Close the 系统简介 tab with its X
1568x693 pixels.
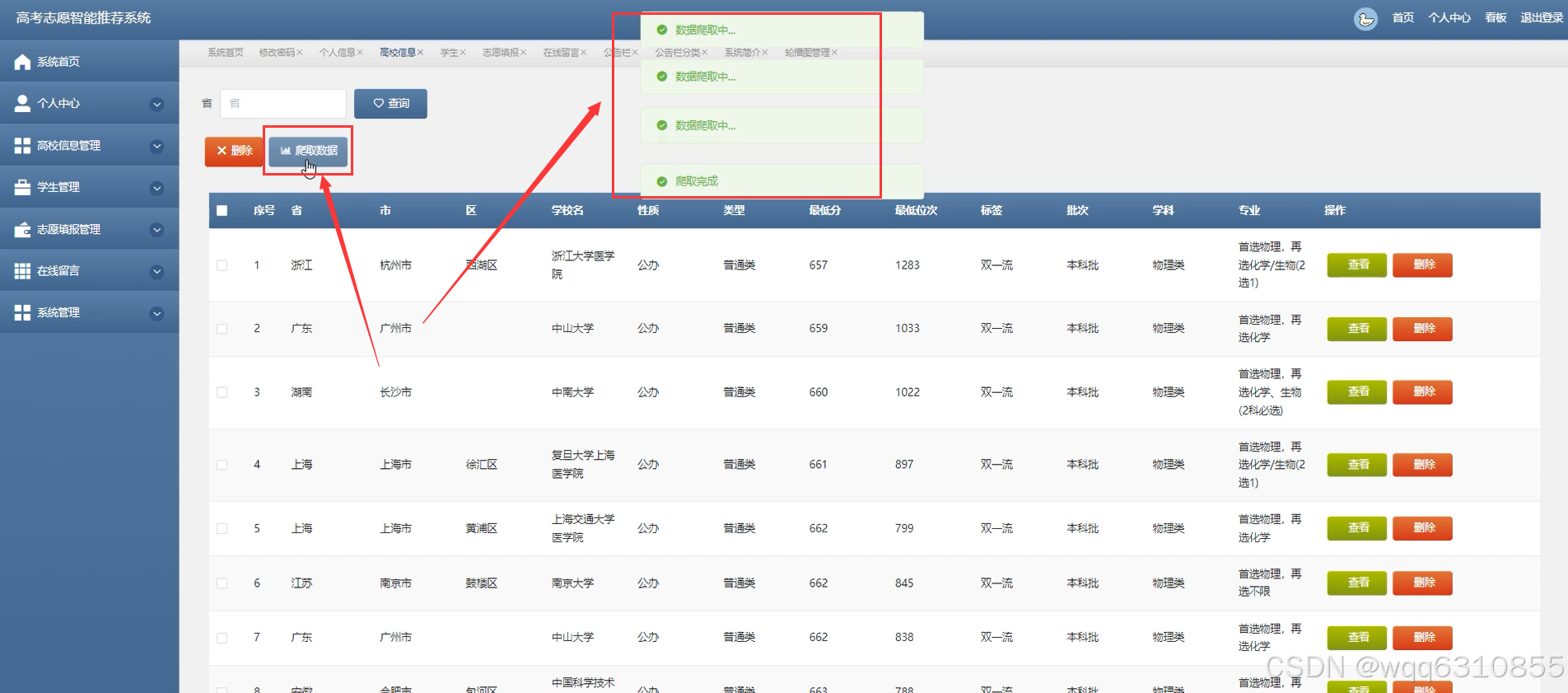point(765,53)
